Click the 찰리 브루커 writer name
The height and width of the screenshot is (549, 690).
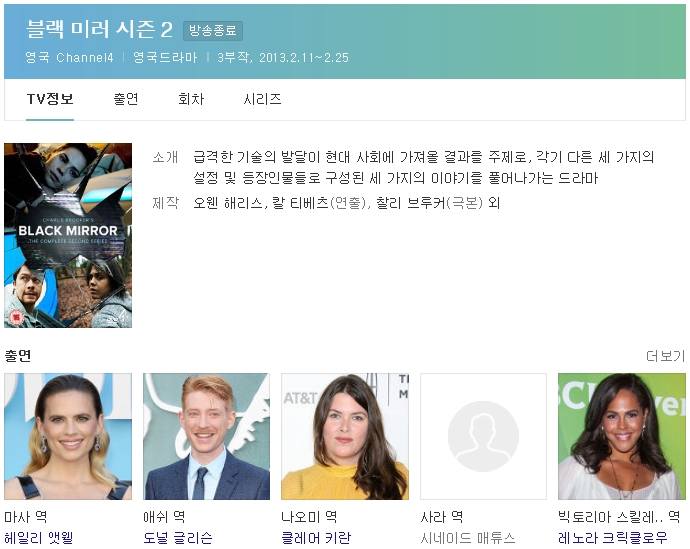pos(409,203)
